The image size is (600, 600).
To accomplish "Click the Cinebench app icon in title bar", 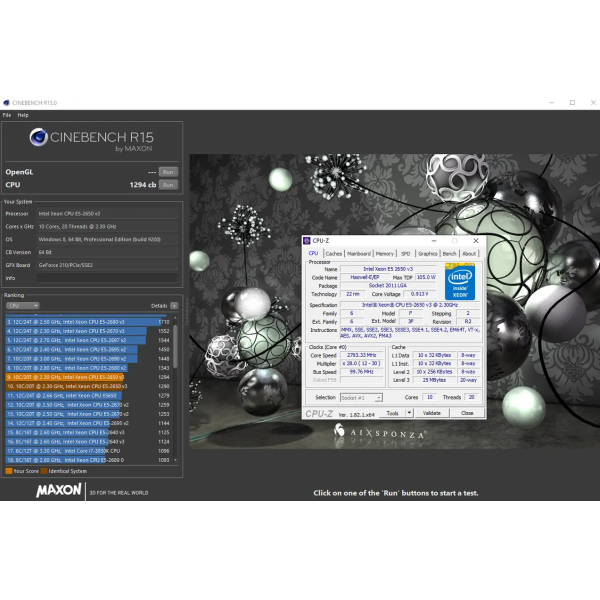I will 6,103.
